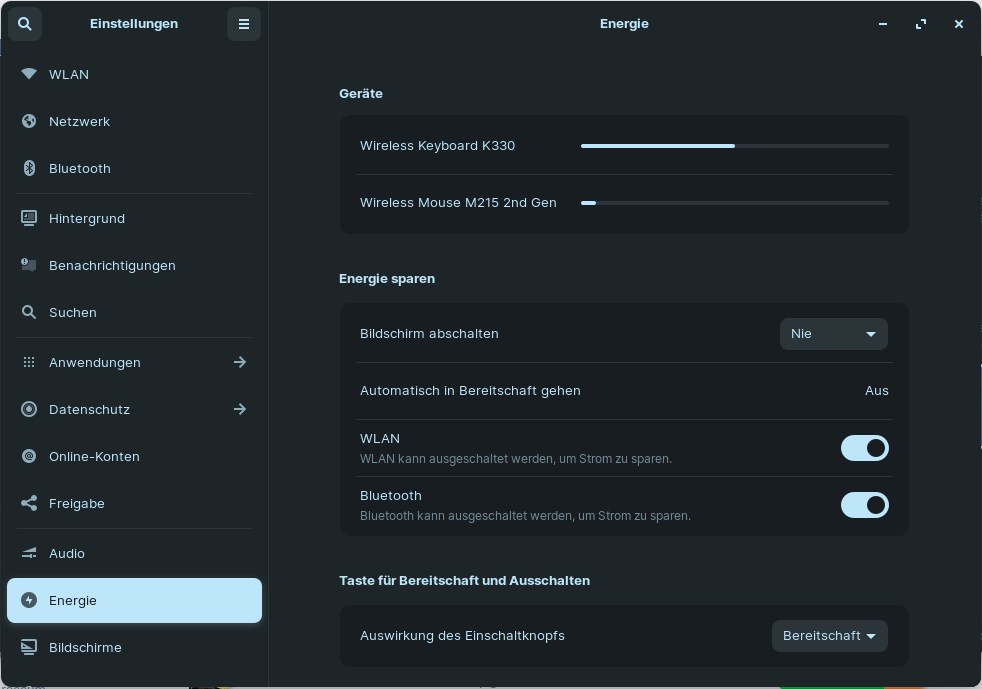
Task: Click the Online-Konten at-sign icon
Action: [x=29, y=456]
